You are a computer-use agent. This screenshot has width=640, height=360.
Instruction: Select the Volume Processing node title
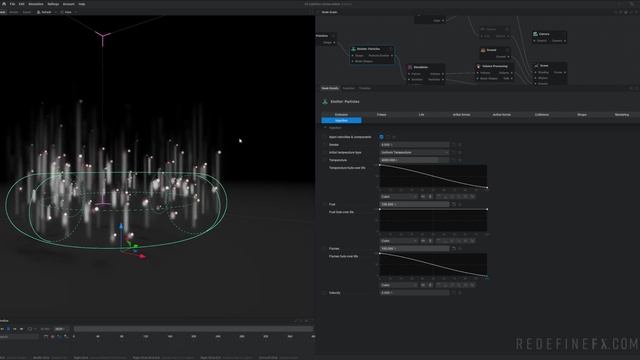[x=495, y=66]
